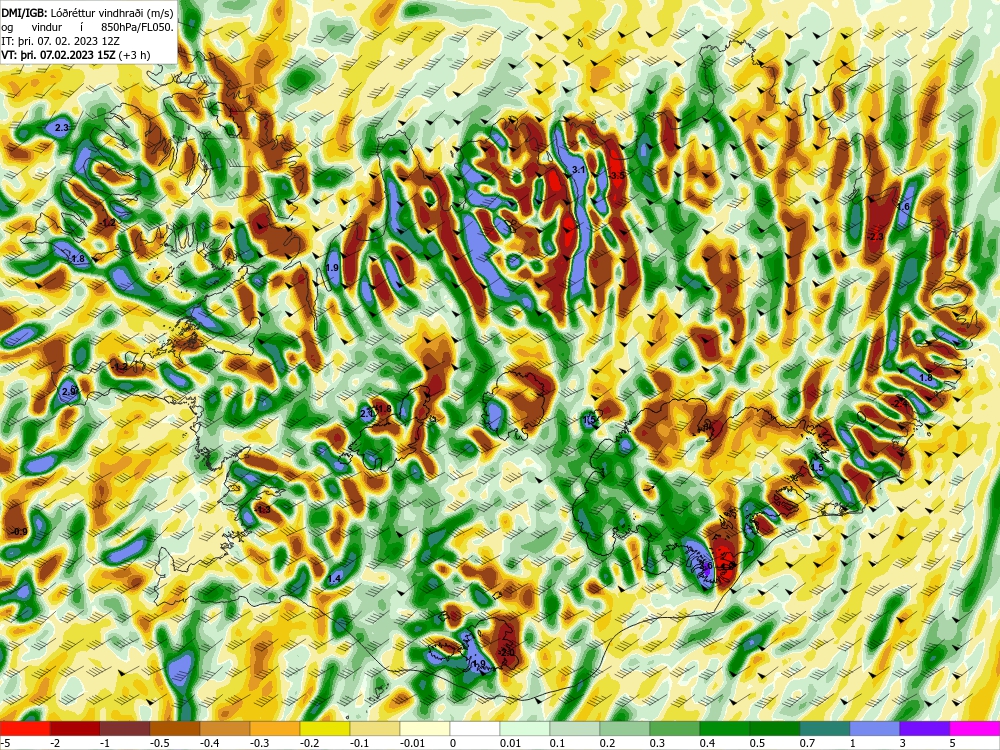Click the magenta legend swatch at the scale end
Screen dimensions: 1000x750
pyautogui.click(x=974, y=728)
